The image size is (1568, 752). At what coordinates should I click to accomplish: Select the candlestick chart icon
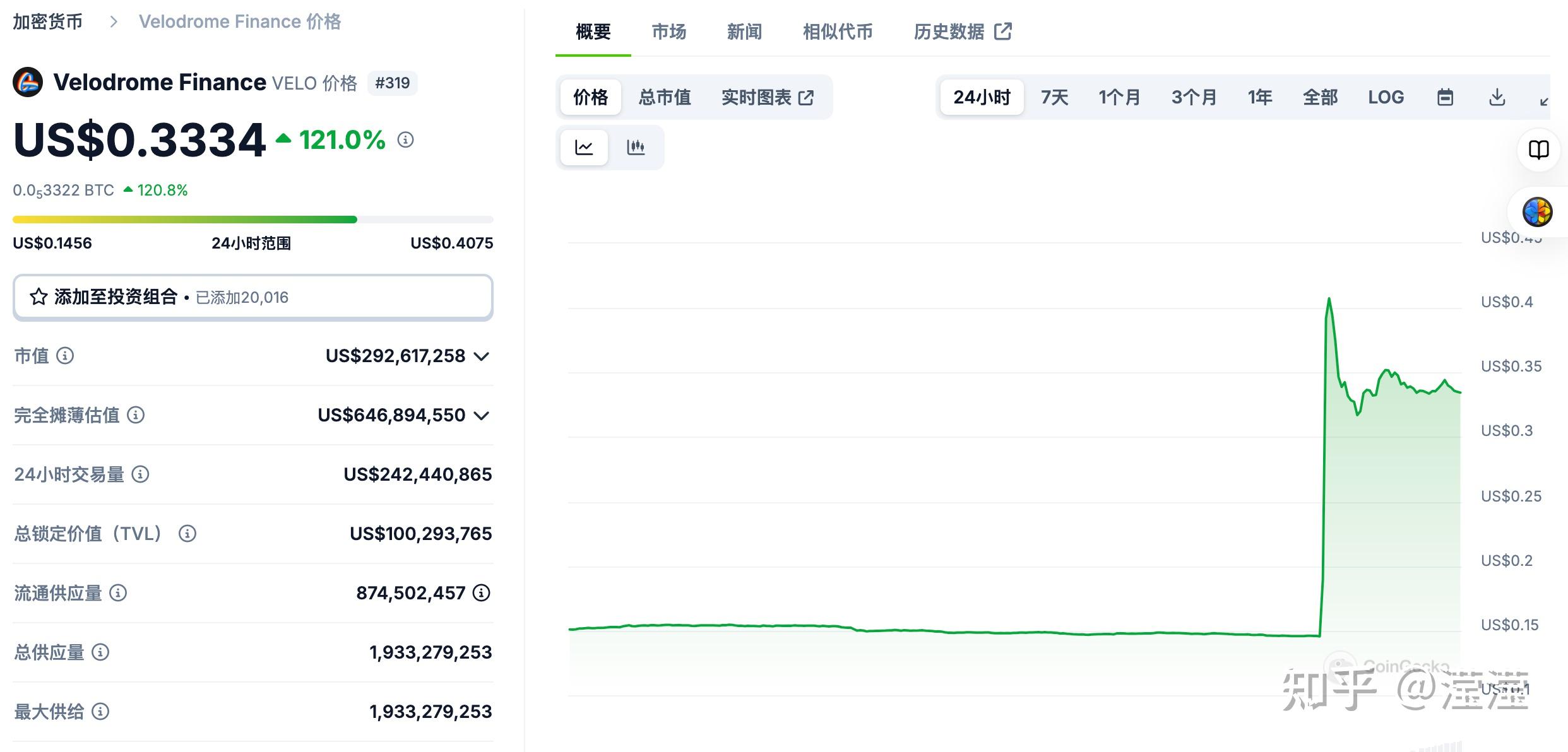click(636, 146)
